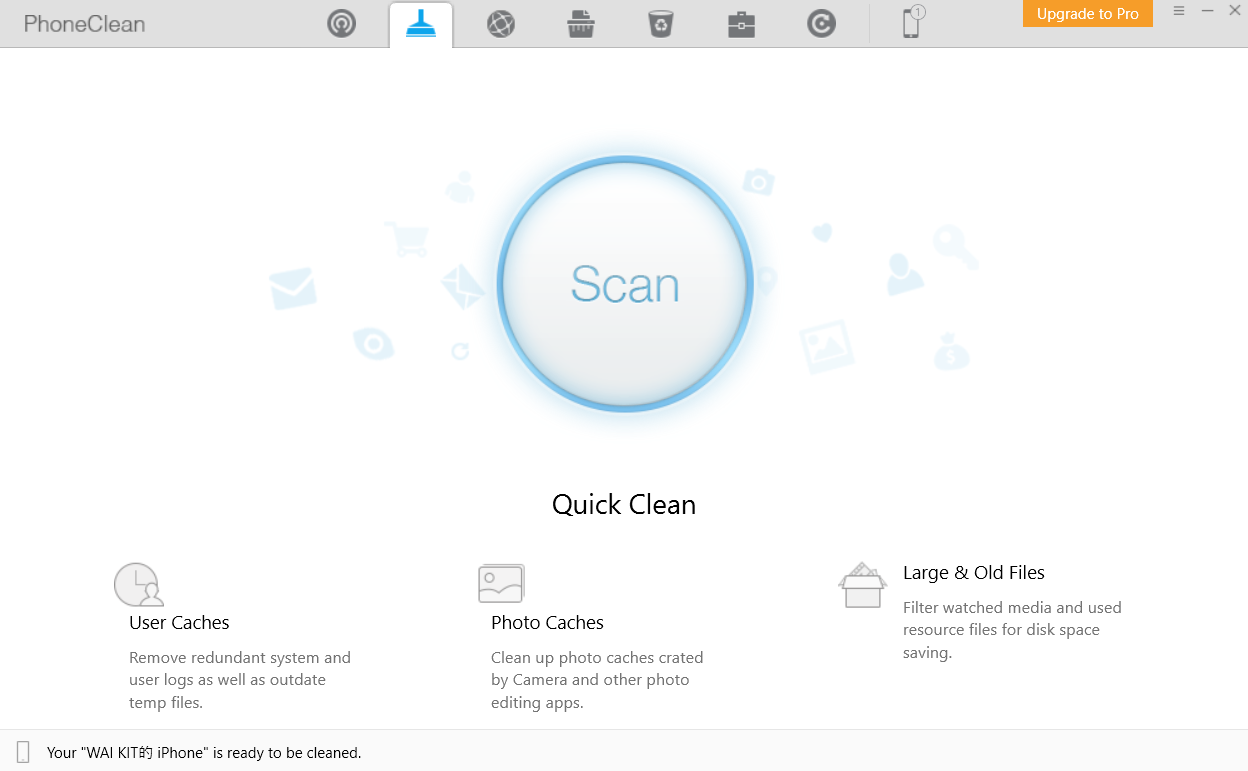Open the Privacy Clean shredder icon

[581, 23]
